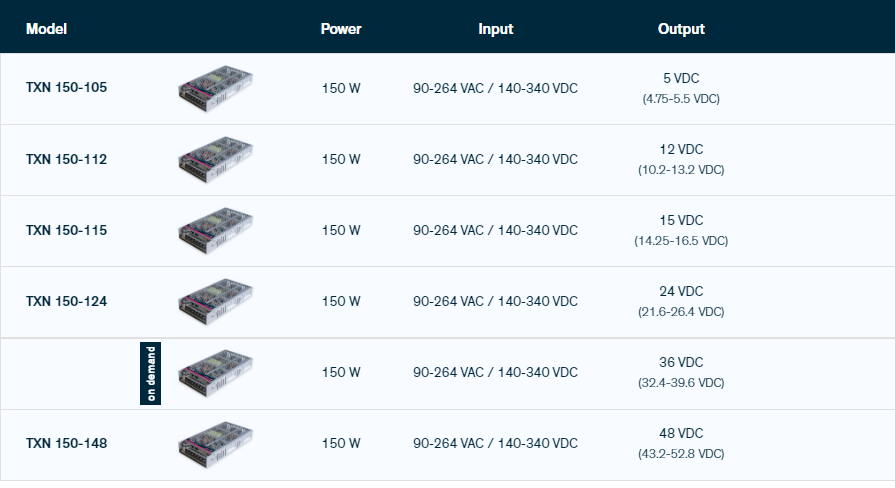Open the TXN 150-105 model link
895x488 pixels.
click(x=66, y=87)
